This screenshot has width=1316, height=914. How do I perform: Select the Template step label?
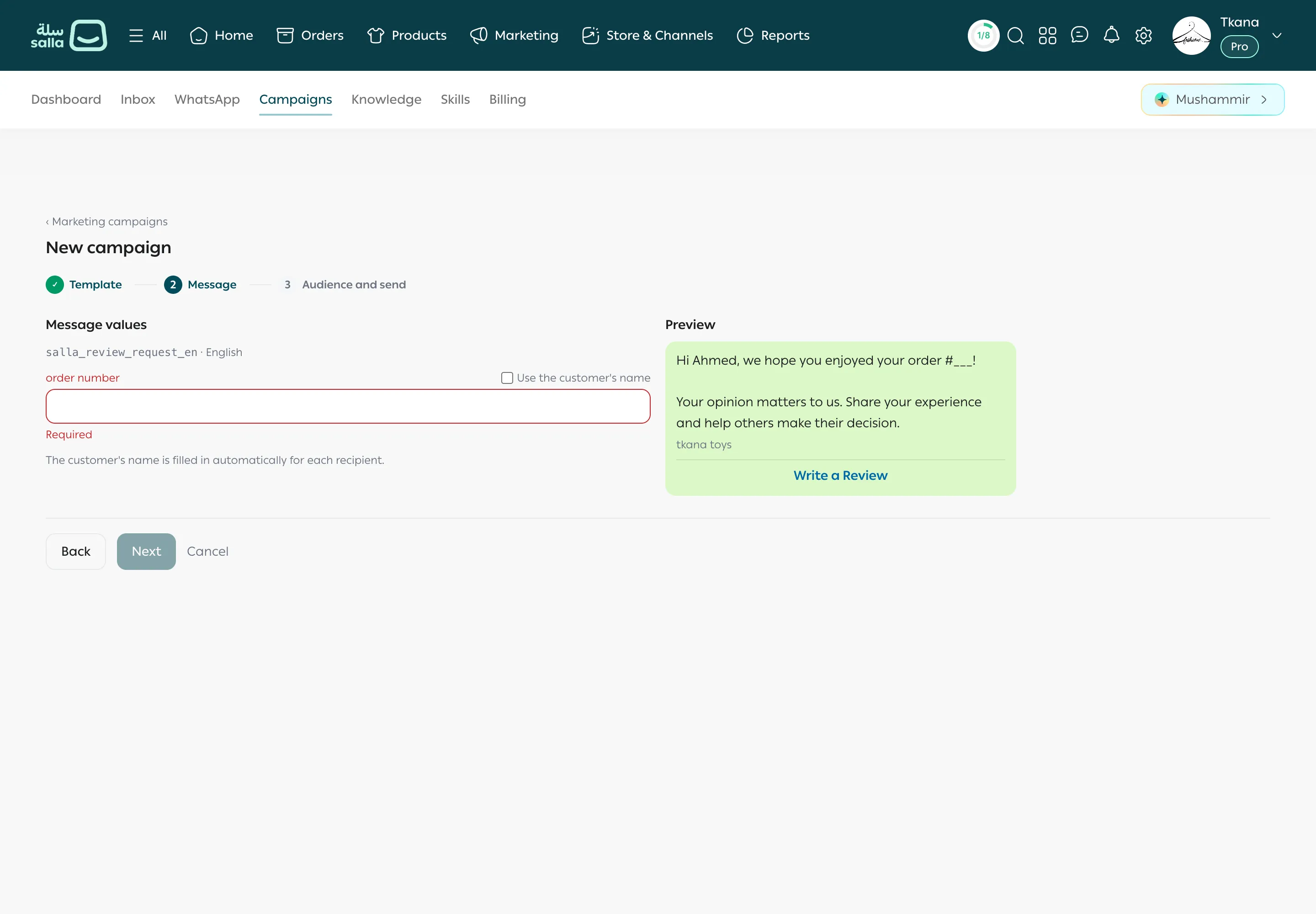pyautogui.click(x=96, y=285)
